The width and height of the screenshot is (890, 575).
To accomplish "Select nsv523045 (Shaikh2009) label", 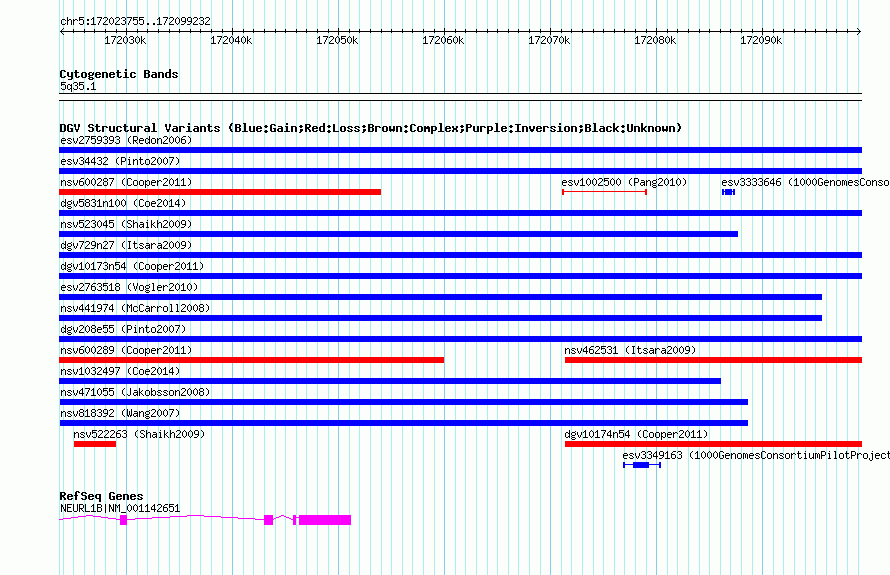I will click(x=126, y=224).
